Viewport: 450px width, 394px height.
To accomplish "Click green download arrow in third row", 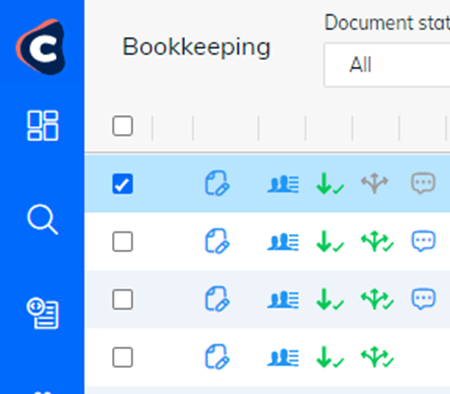I will 330,299.
